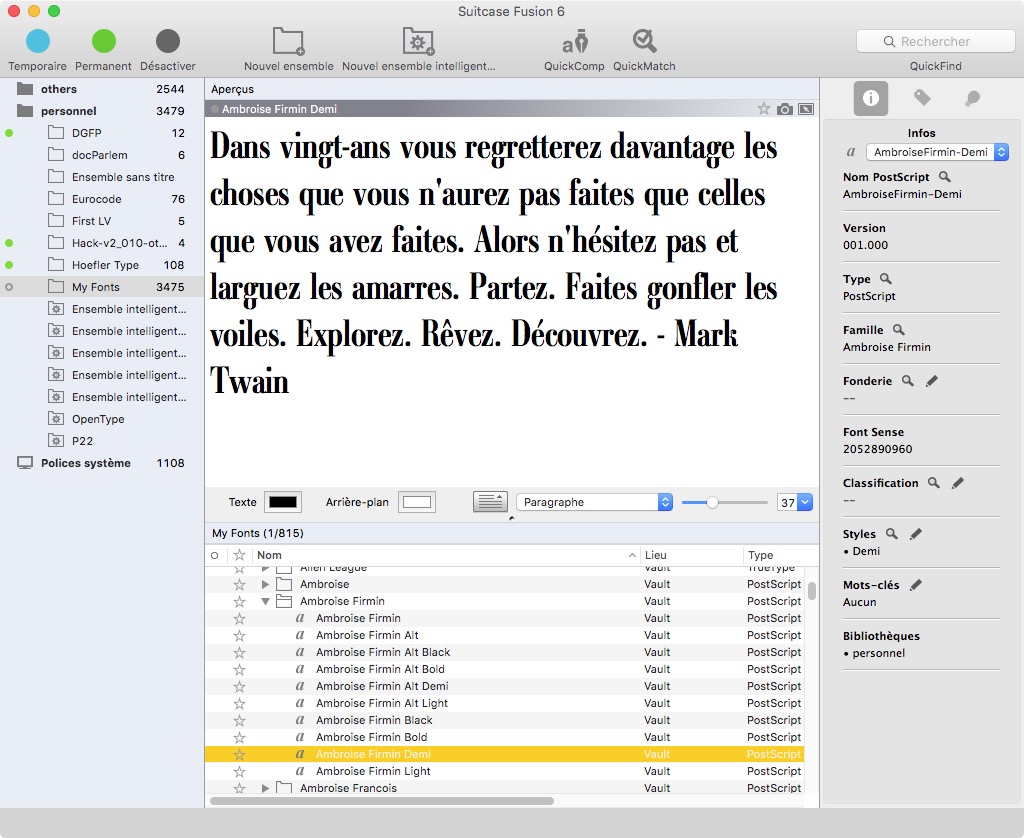This screenshot has height=838, width=1024.
Task: Mark preview font as favorite with star
Action: point(763,108)
